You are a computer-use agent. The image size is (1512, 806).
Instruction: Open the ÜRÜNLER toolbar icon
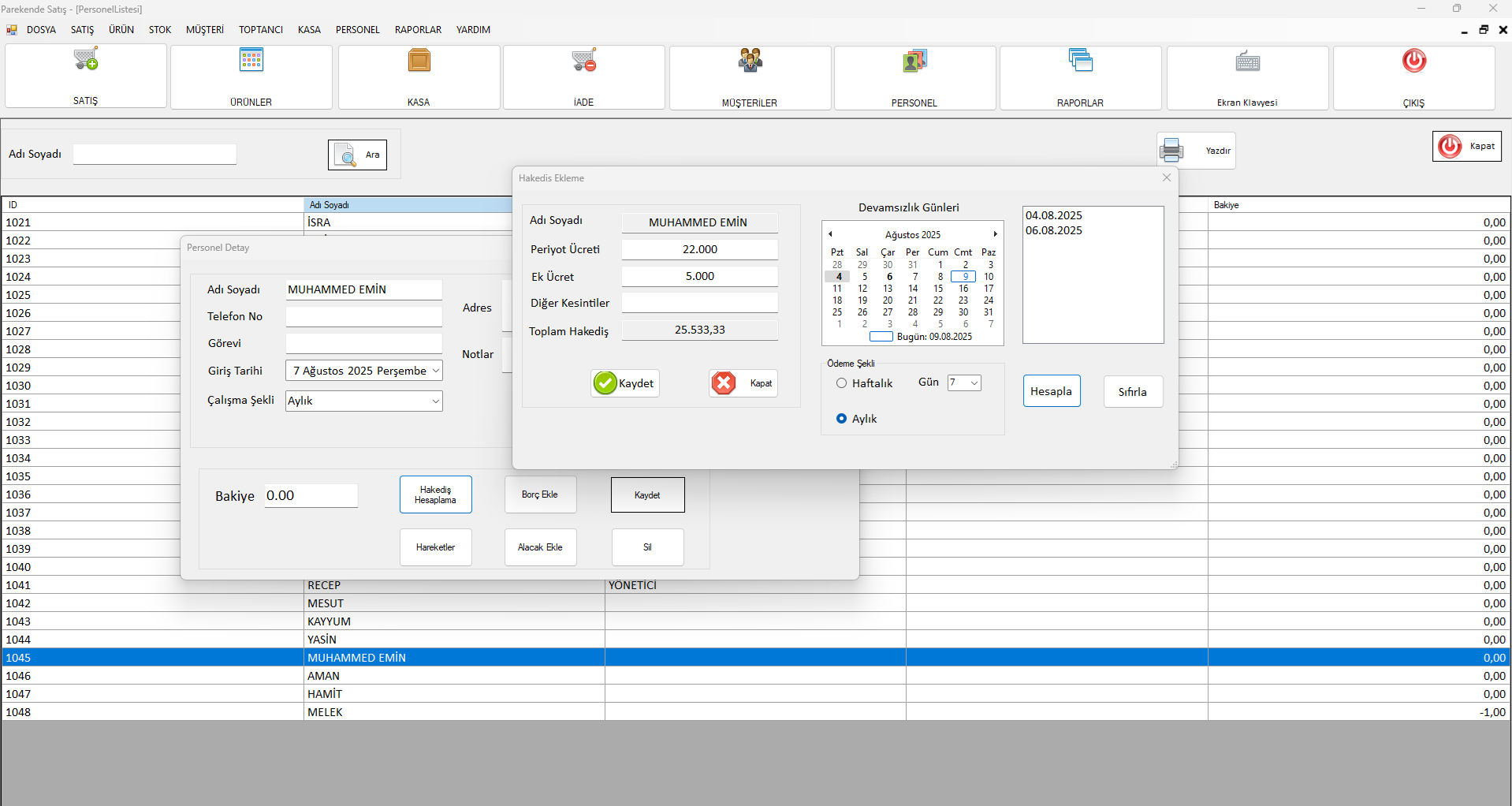tap(251, 60)
